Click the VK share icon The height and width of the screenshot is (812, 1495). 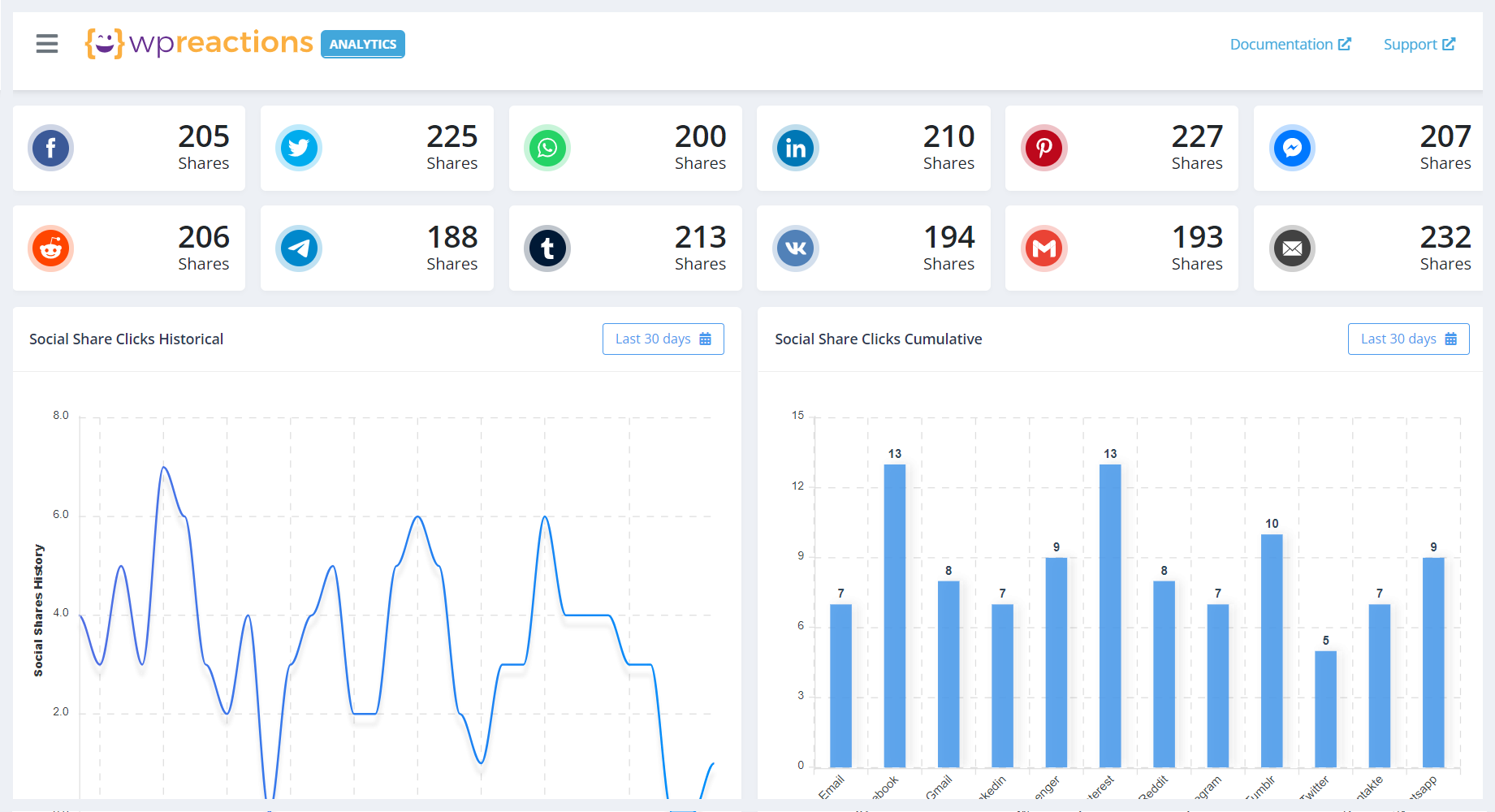click(x=796, y=248)
